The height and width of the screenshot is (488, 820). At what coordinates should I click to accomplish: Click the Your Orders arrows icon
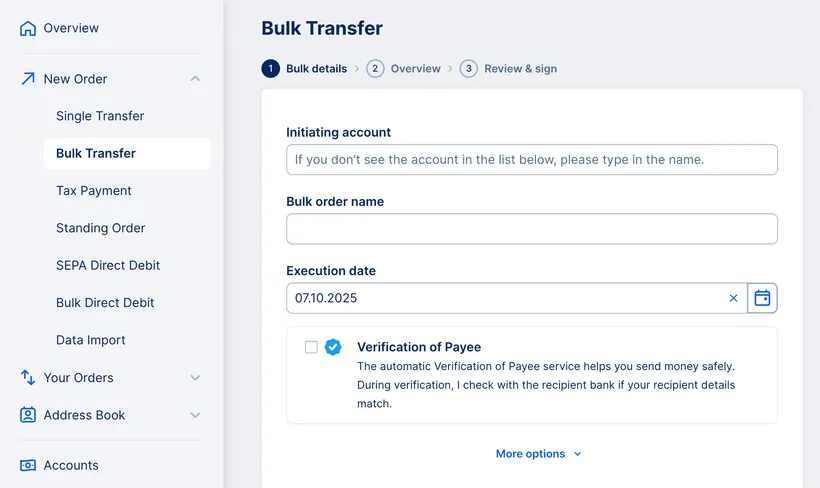coord(28,378)
